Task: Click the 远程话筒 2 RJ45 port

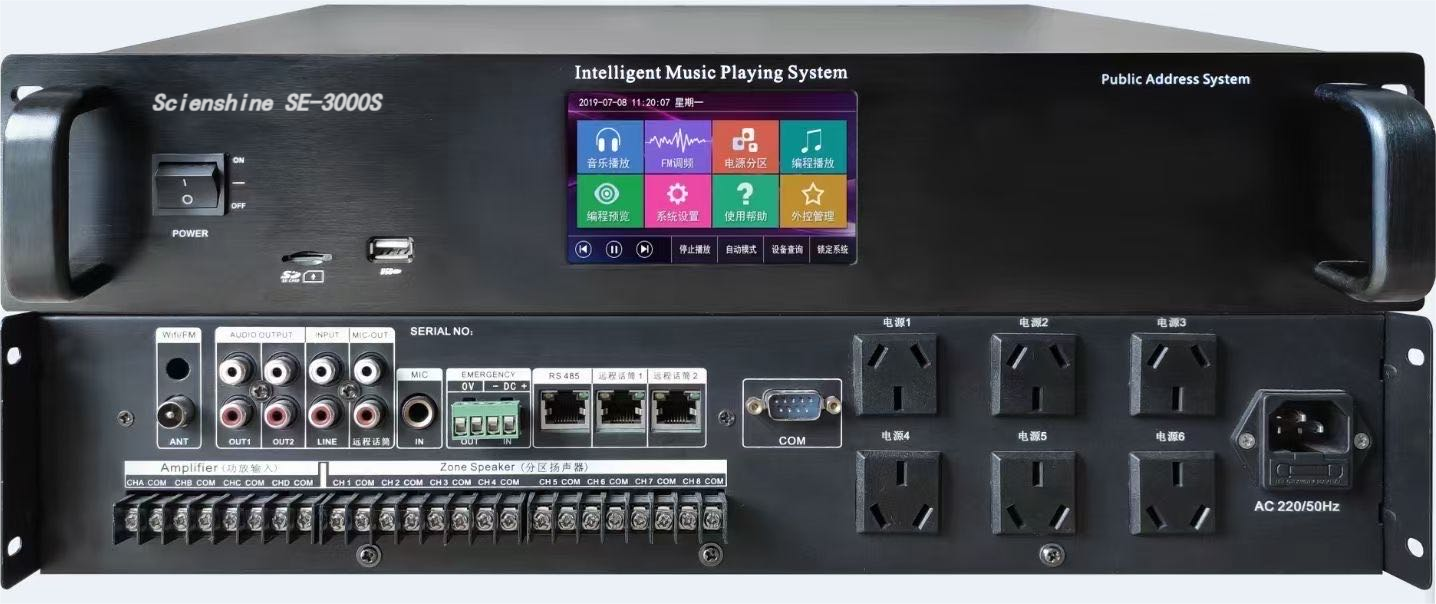Action: pyautogui.click(x=676, y=409)
